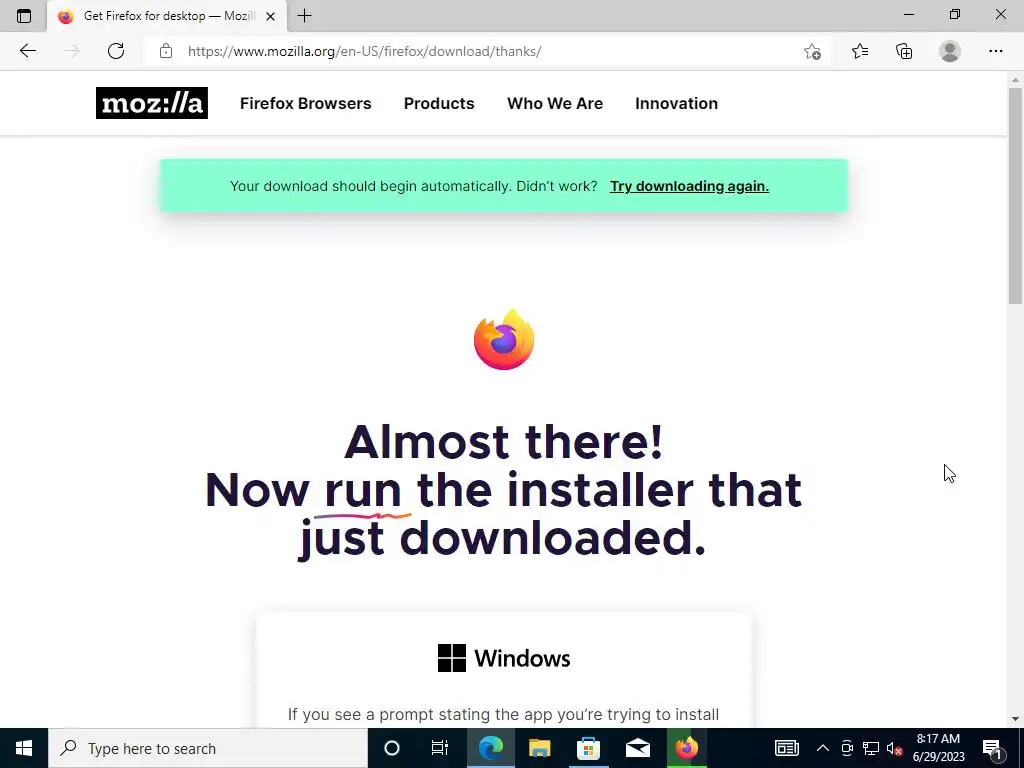This screenshot has width=1024, height=768.
Task: Open Settings and more ellipsis menu
Action: click(x=995, y=51)
